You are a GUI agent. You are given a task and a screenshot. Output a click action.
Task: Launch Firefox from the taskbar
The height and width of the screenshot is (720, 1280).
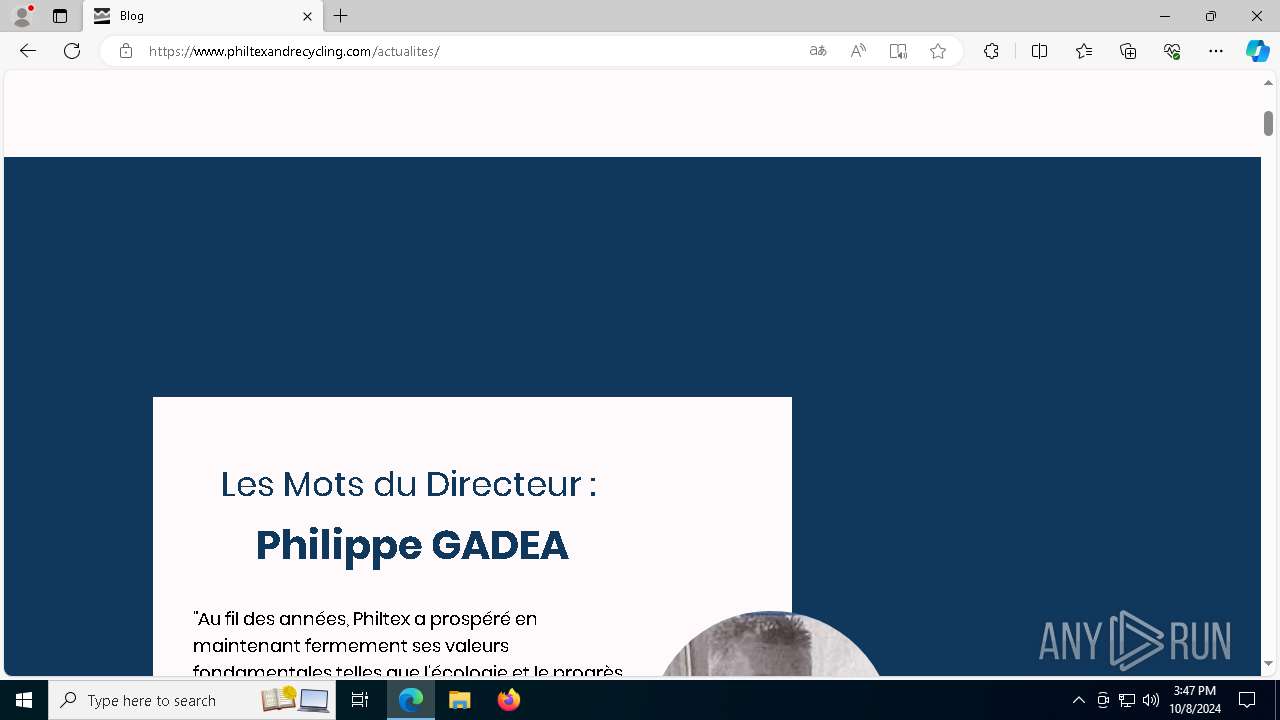(x=509, y=700)
